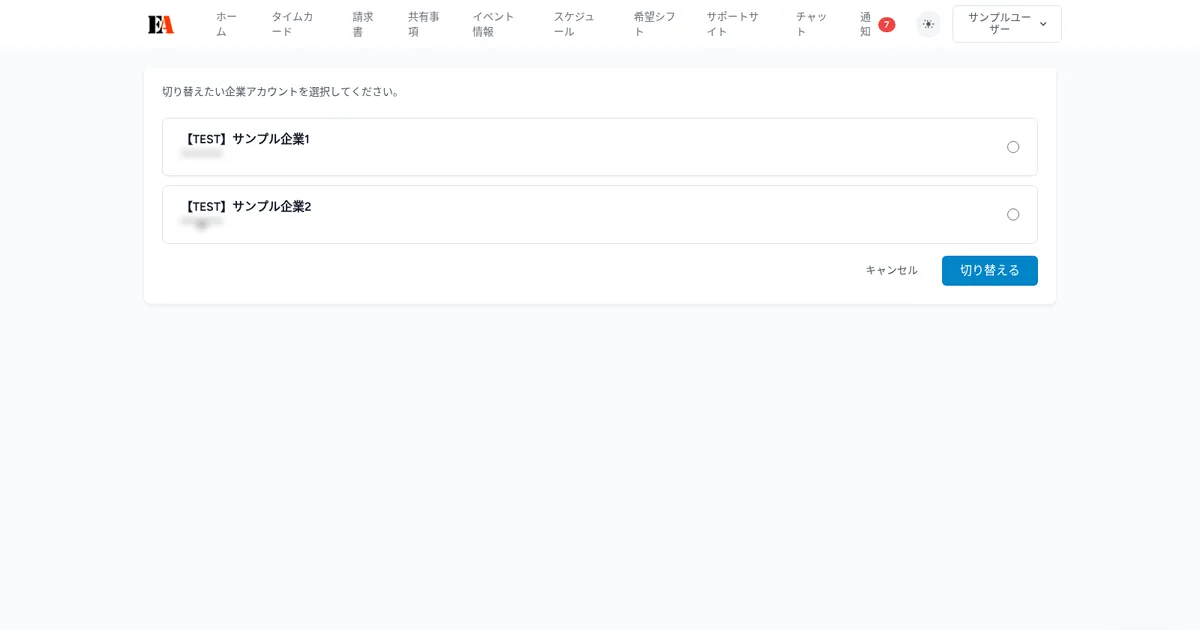Screen dimensions: 1200x630
Task: Click the EA logo in the header
Action: [x=161, y=23]
